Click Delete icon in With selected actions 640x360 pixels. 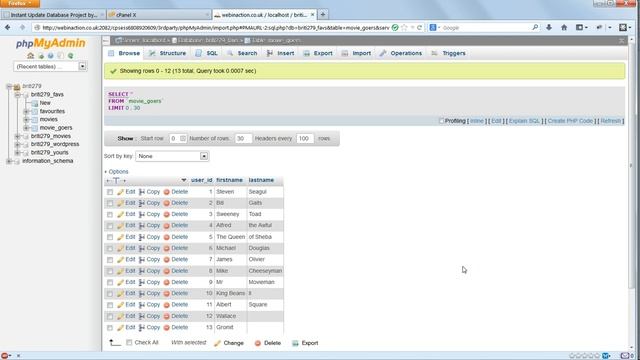tap(258, 343)
